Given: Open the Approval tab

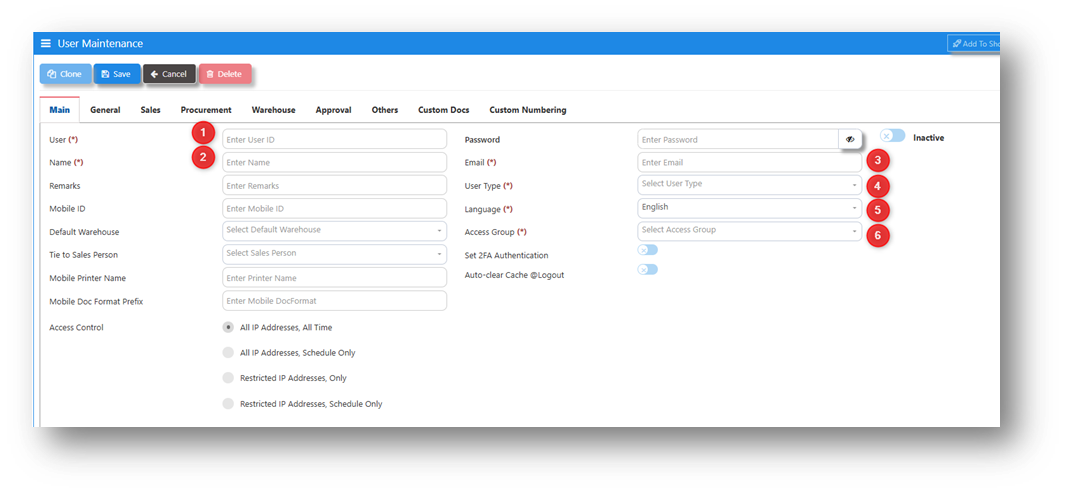Looking at the screenshot, I should 333,109.
